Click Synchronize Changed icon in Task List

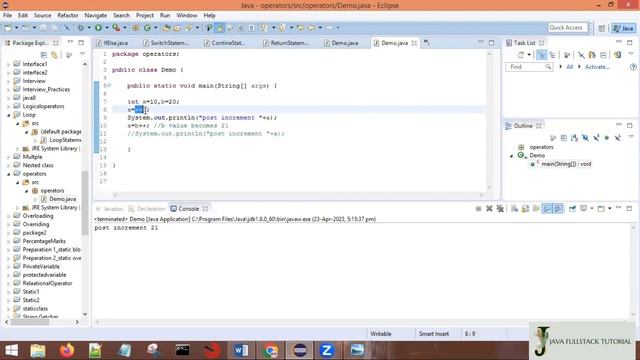point(618,55)
